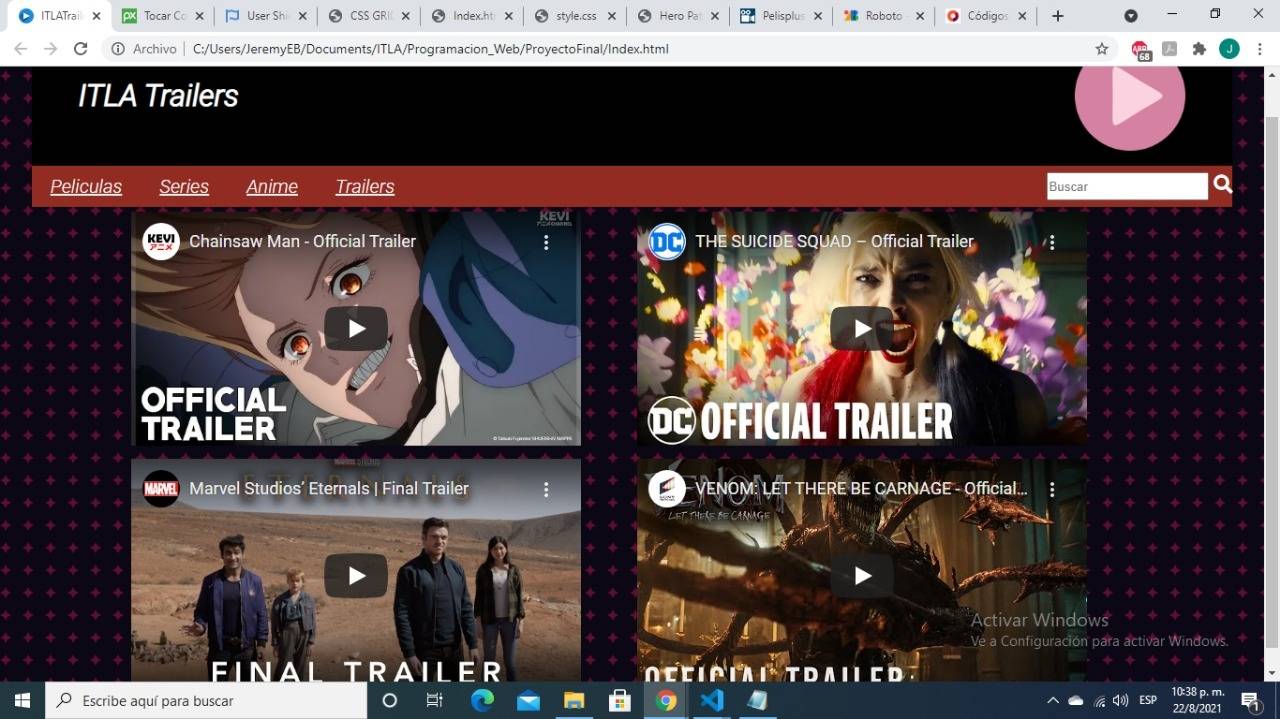The image size is (1280, 719).
Task: Bookmark this page with the star icon
Action: [x=1102, y=49]
